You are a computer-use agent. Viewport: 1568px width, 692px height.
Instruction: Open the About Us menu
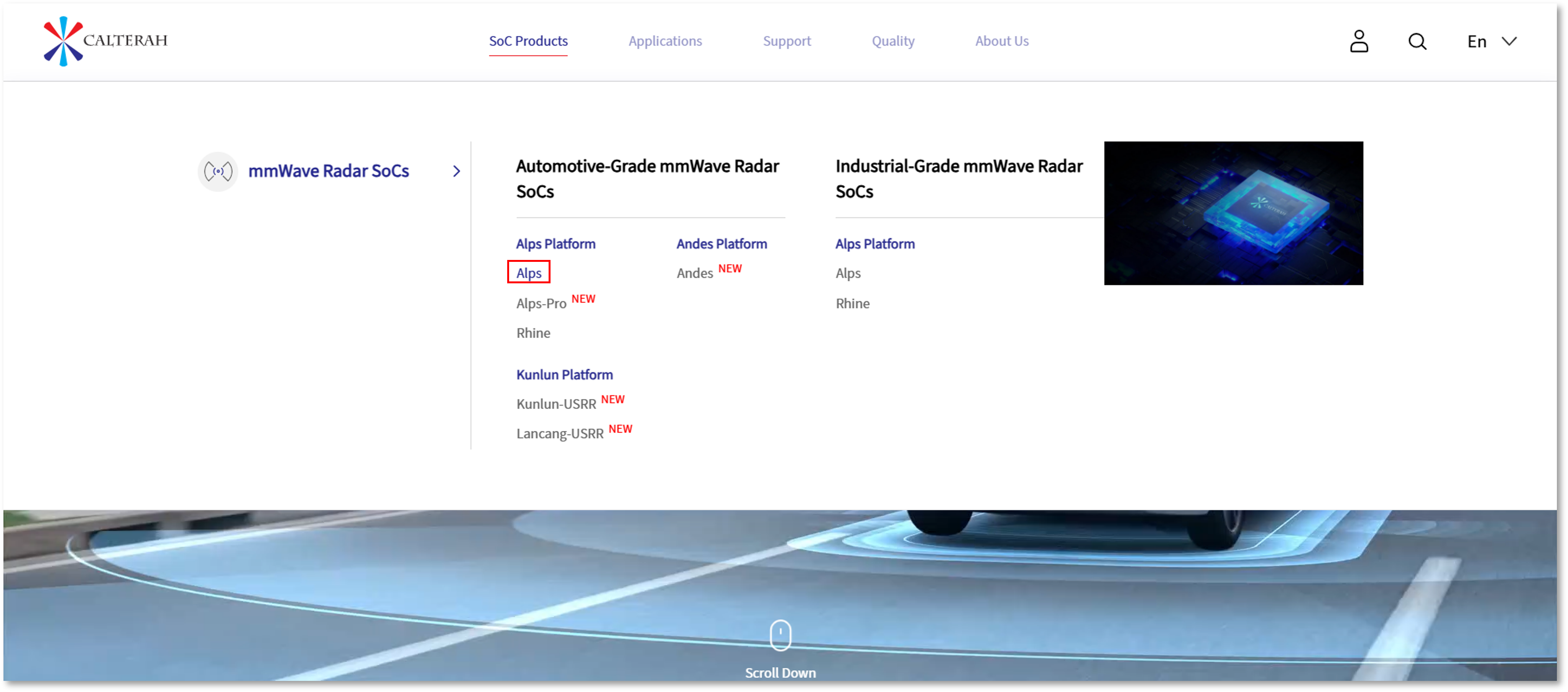[1001, 41]
